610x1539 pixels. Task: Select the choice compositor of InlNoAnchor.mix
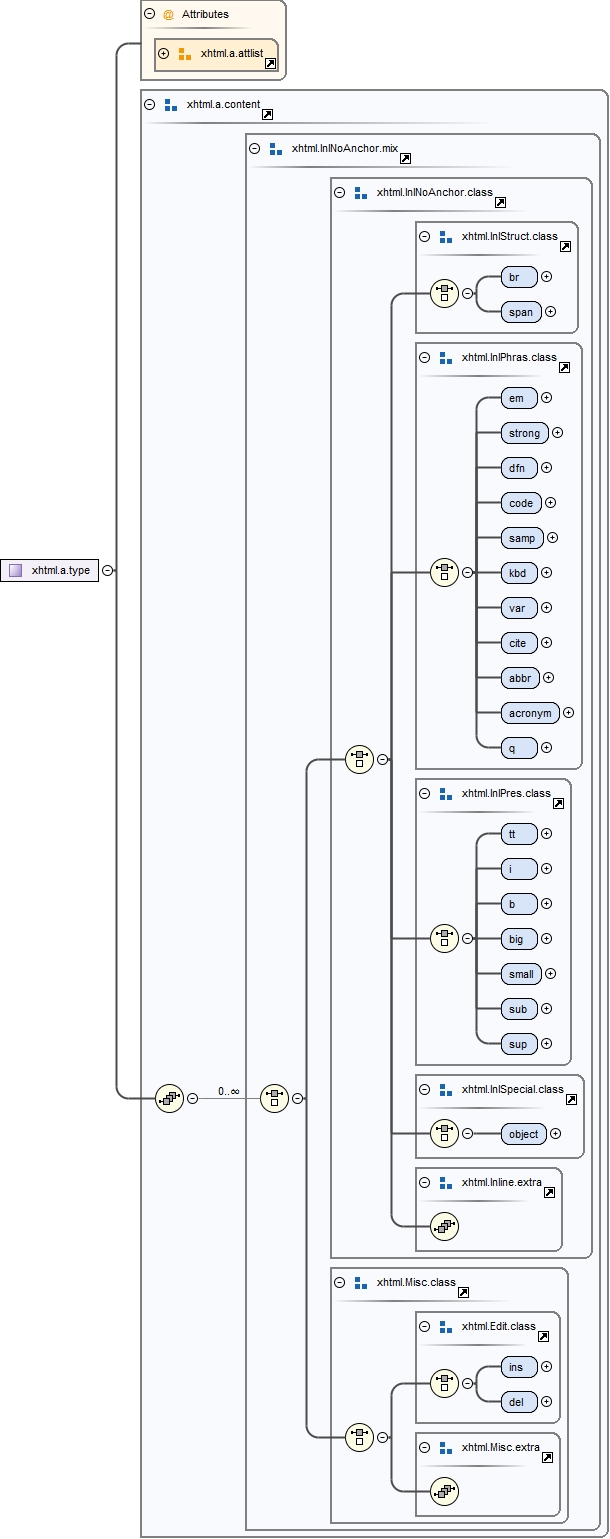274,1098
